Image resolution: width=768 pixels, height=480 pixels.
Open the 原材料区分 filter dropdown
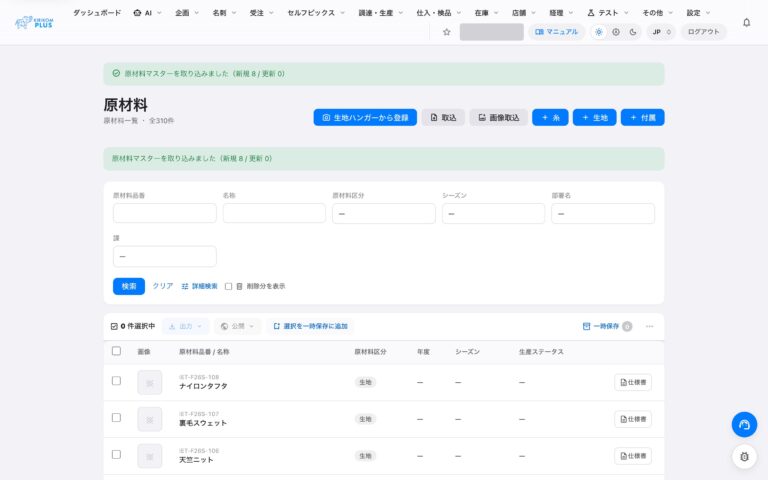coord(384,214)
